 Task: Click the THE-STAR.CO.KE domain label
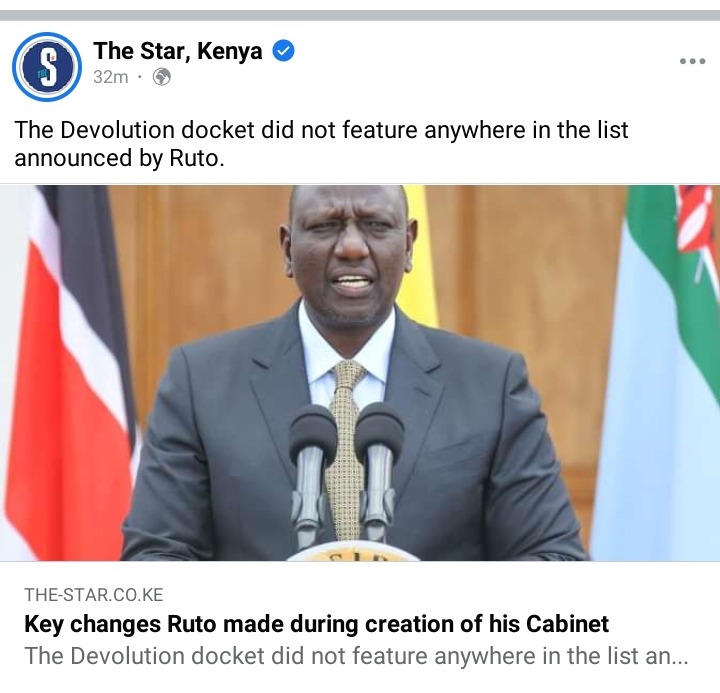(x=94, y=595)
